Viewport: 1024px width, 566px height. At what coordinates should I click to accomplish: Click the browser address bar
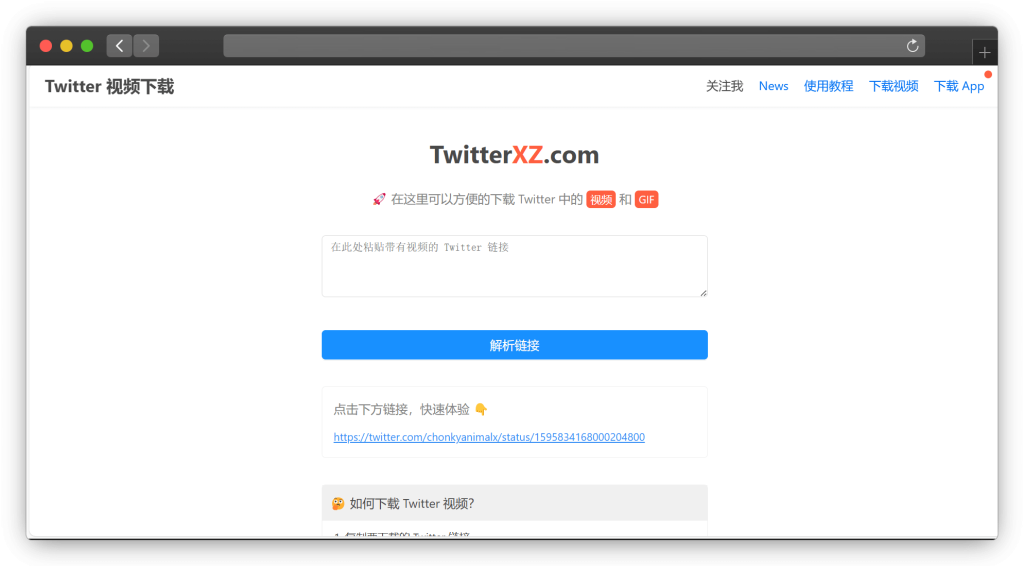573,46
